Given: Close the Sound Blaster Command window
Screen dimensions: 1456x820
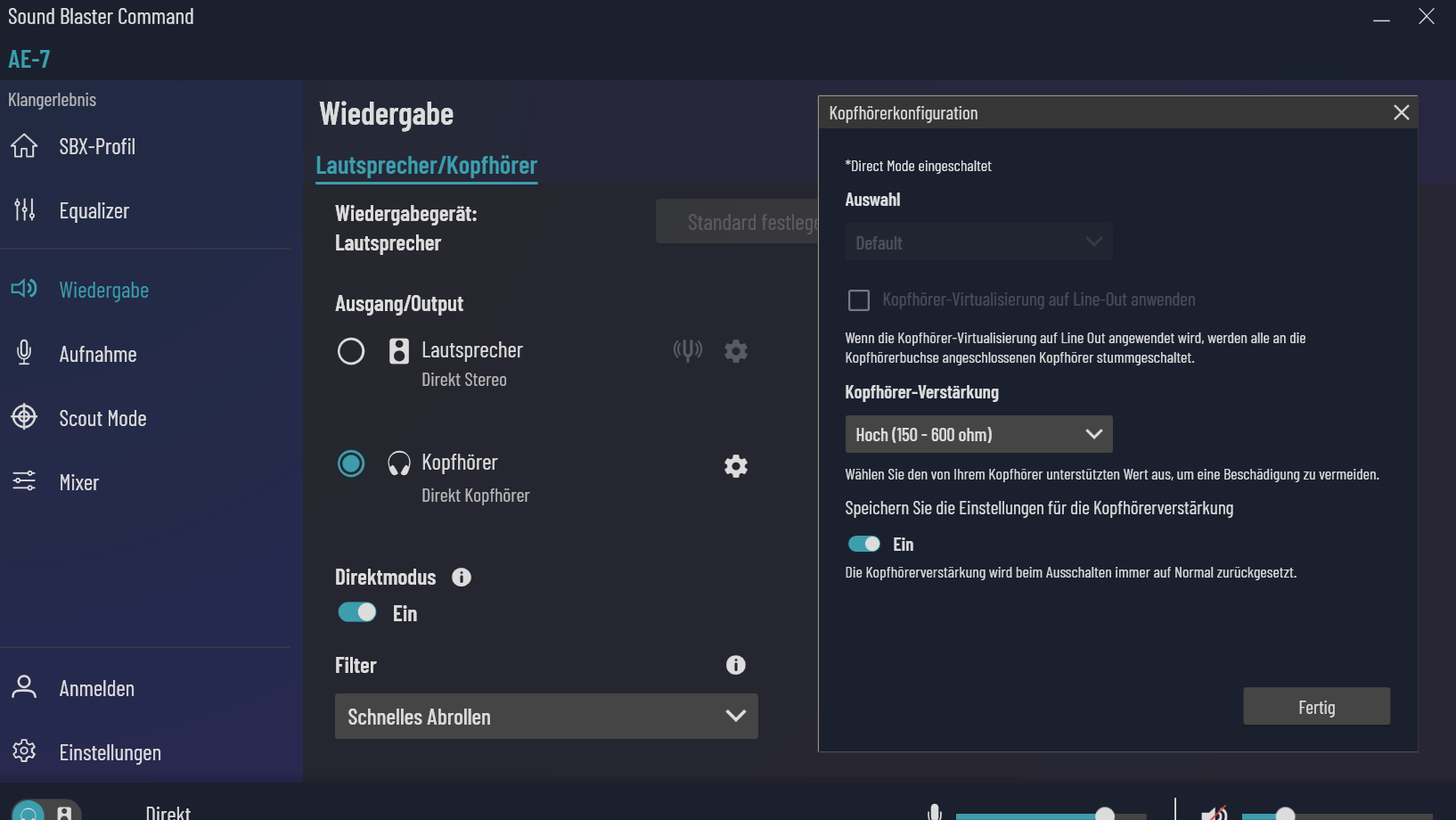Looking at the screenshot, I should 1427,17.
